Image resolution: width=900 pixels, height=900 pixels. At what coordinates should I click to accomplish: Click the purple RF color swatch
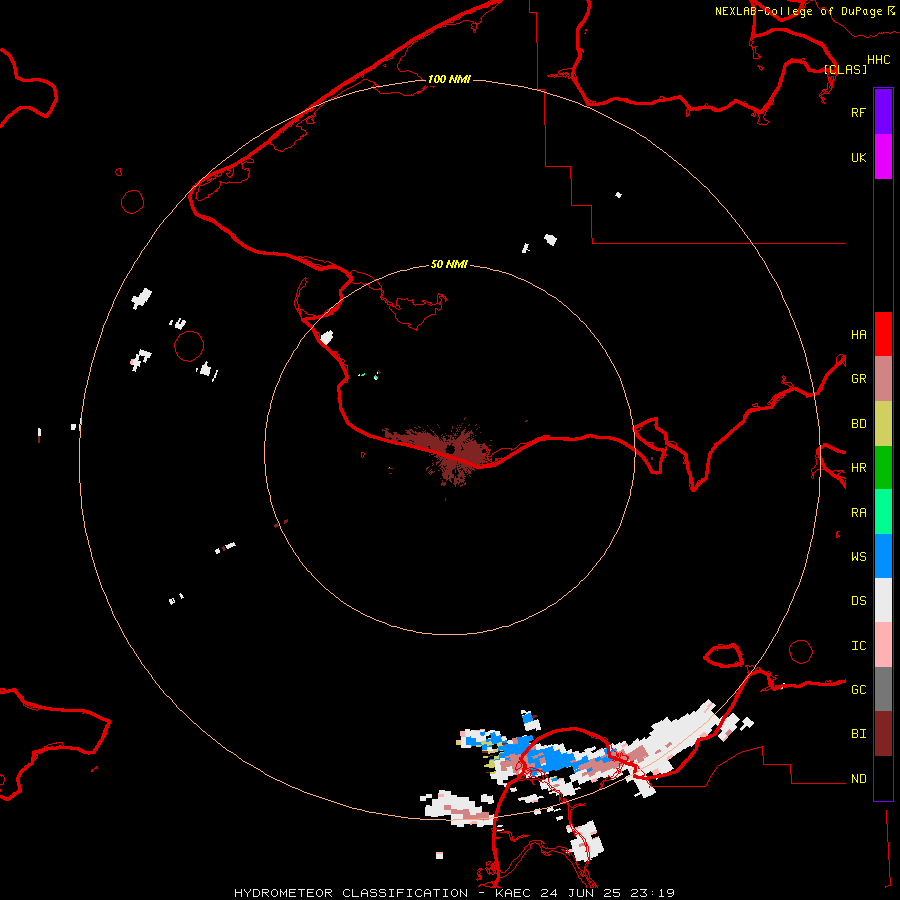click(883, 112)
